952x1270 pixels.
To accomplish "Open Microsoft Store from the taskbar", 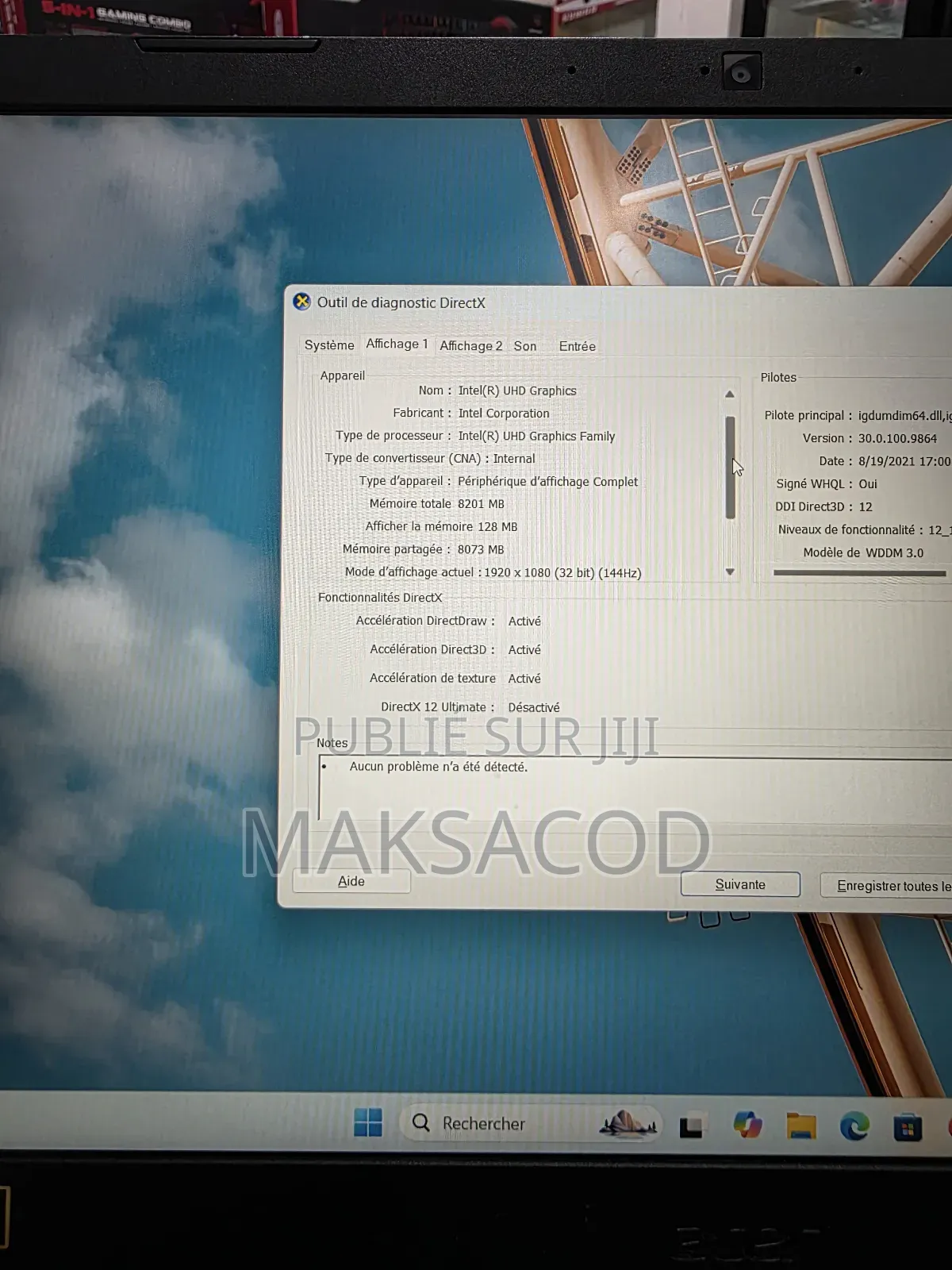I will pos(908,1127).
